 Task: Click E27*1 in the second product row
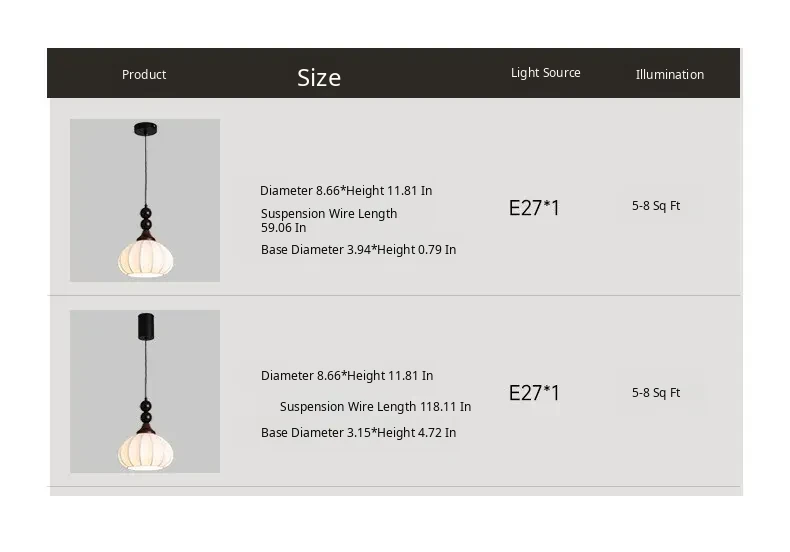coord(534,393)
